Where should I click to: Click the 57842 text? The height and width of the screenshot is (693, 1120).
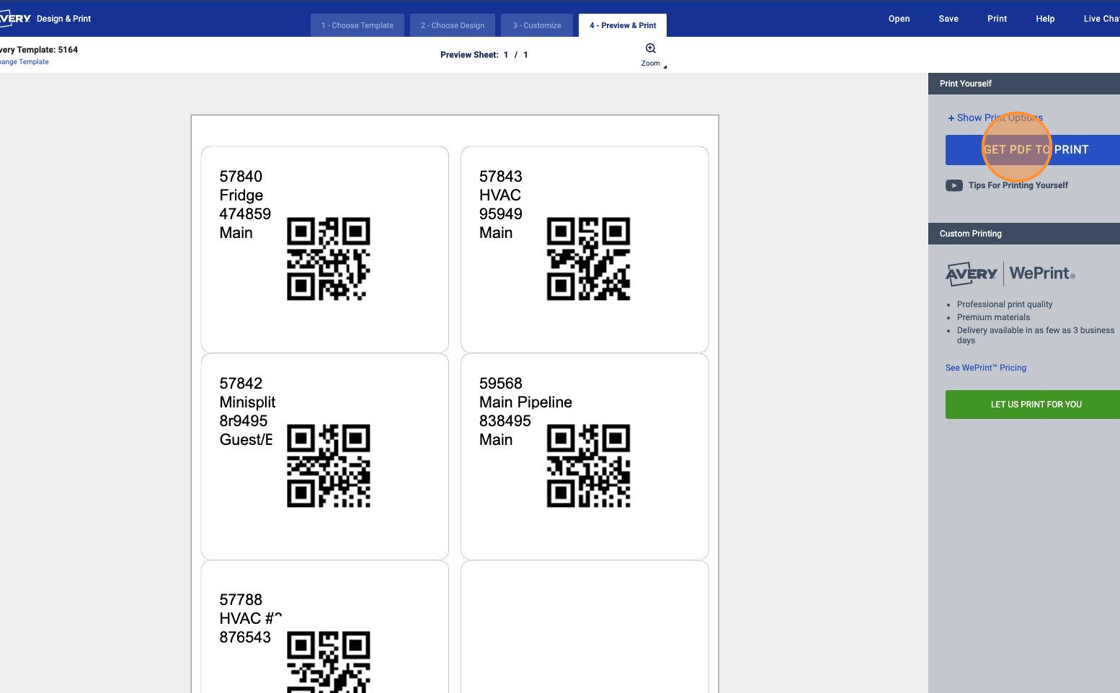[x=241, y=384]
